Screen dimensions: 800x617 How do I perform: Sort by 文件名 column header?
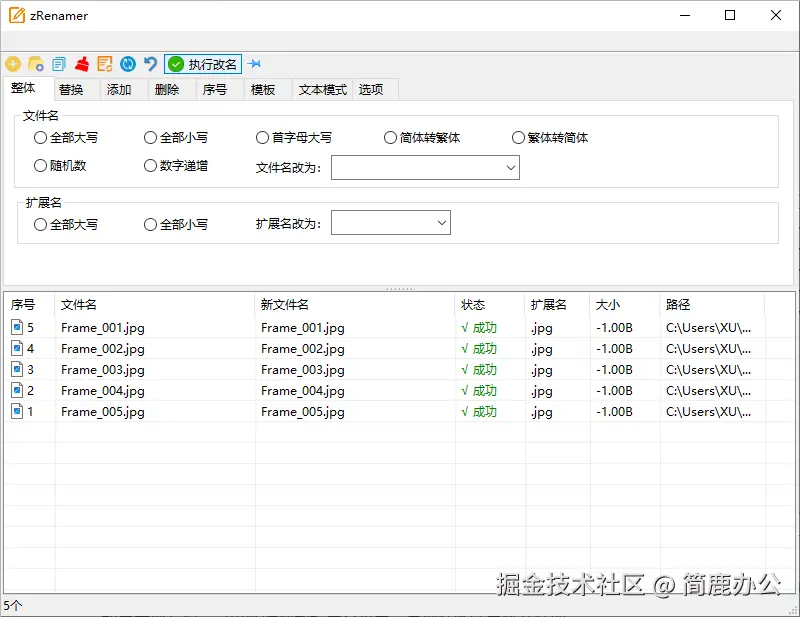click(x=155, y=305)
